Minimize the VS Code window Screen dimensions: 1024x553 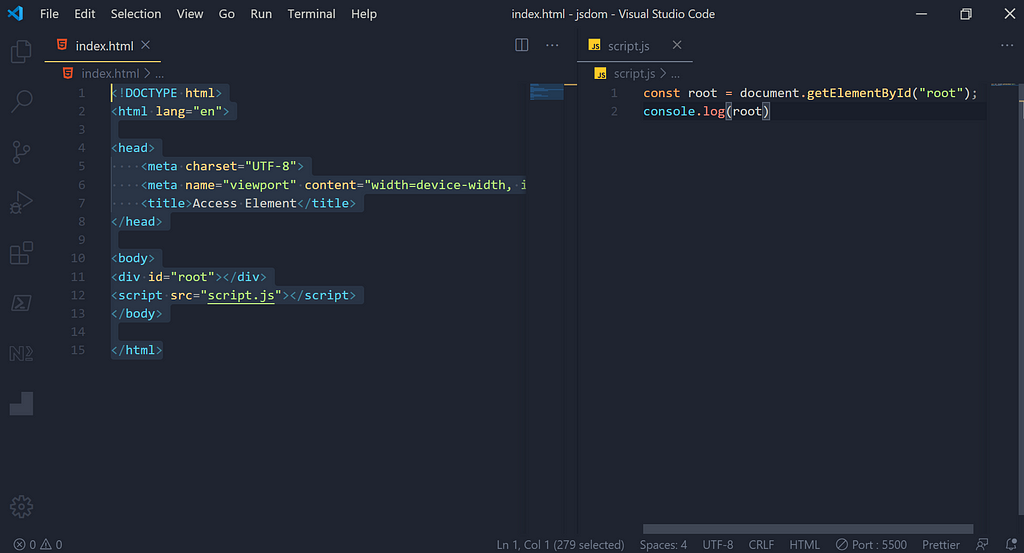[x=921, y=14]
